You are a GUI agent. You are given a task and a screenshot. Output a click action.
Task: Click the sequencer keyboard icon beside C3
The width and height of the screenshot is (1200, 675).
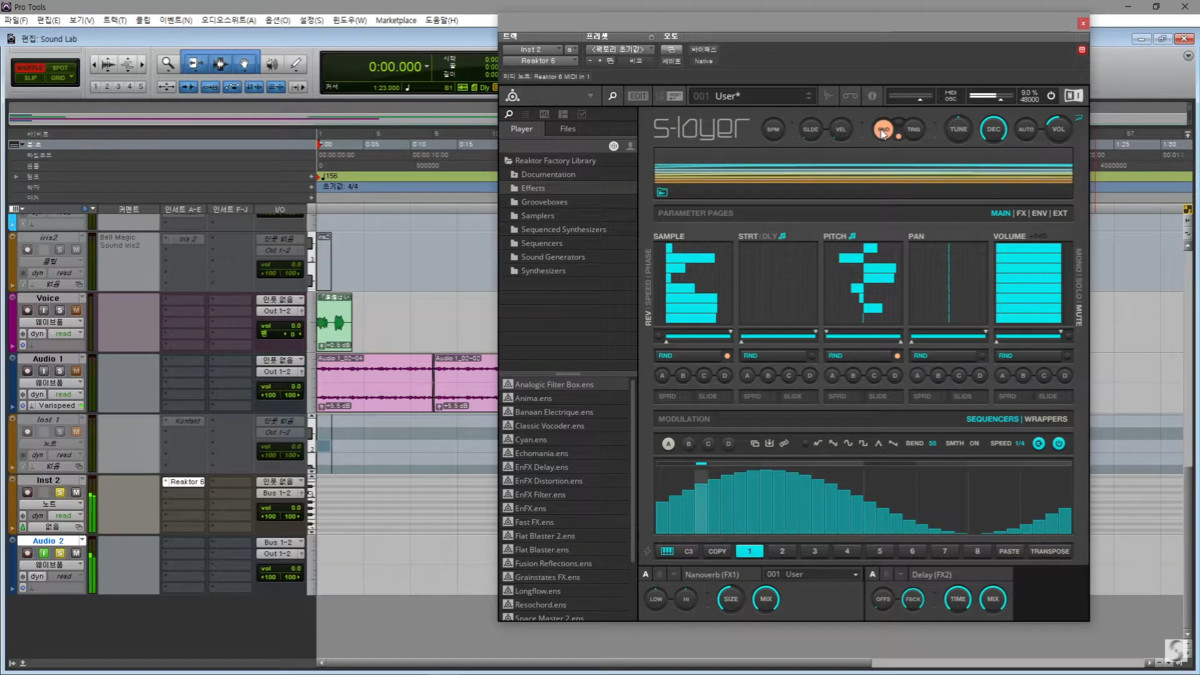coord(667,551)
